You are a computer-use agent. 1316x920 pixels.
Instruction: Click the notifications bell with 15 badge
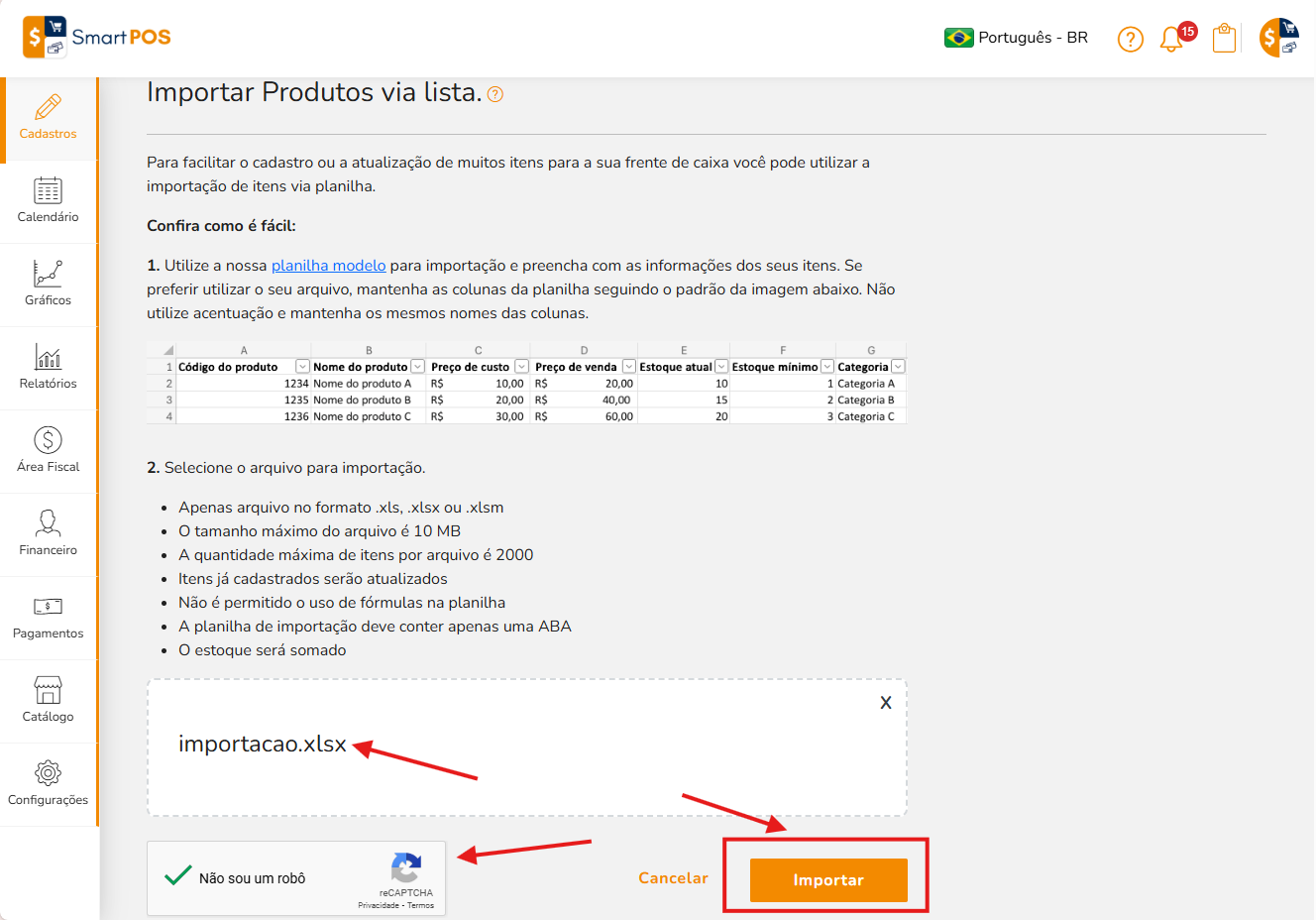[x=1174, y=38]
